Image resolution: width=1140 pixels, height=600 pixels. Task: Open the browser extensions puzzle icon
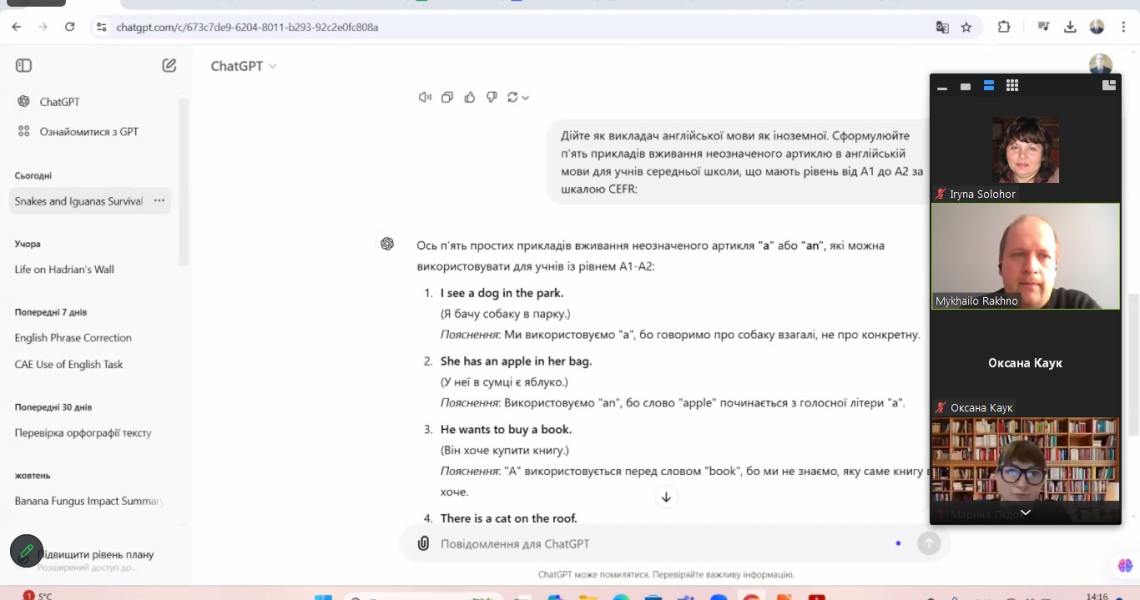click(x=1004, y=27)
